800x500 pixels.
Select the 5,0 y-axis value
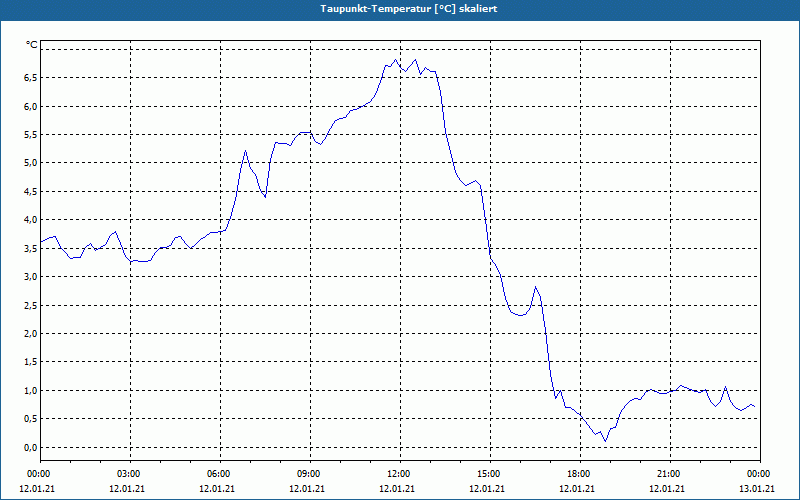click(31, 163)
